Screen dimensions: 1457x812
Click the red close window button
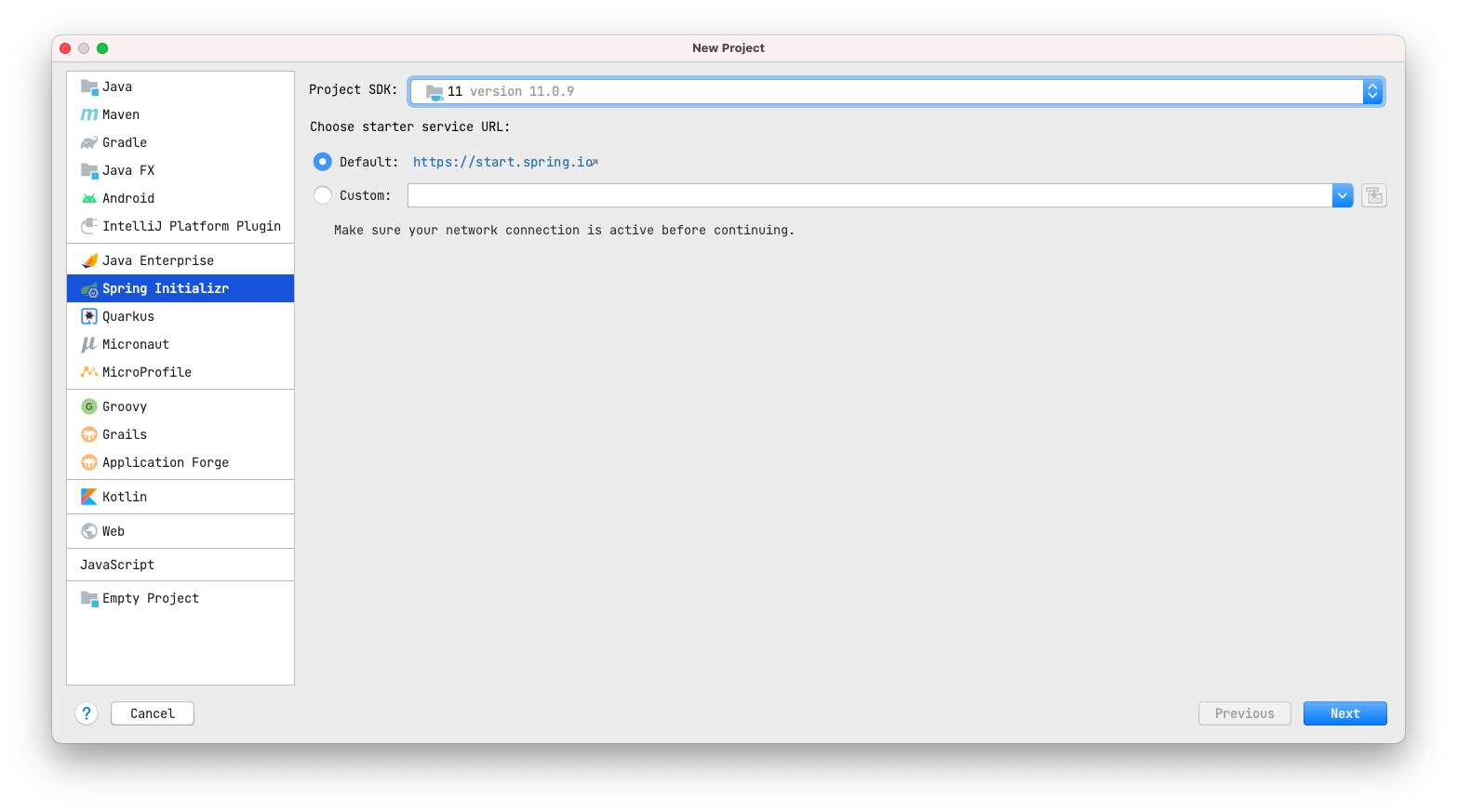coord(65,48)
